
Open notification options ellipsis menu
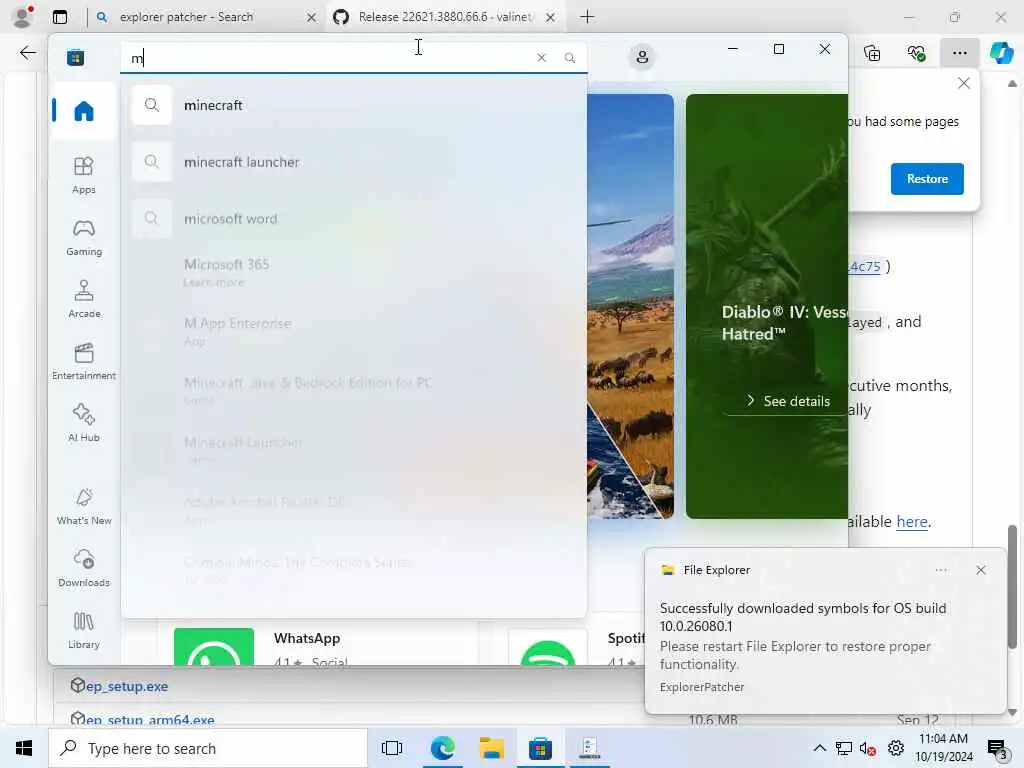pos(940,570)
